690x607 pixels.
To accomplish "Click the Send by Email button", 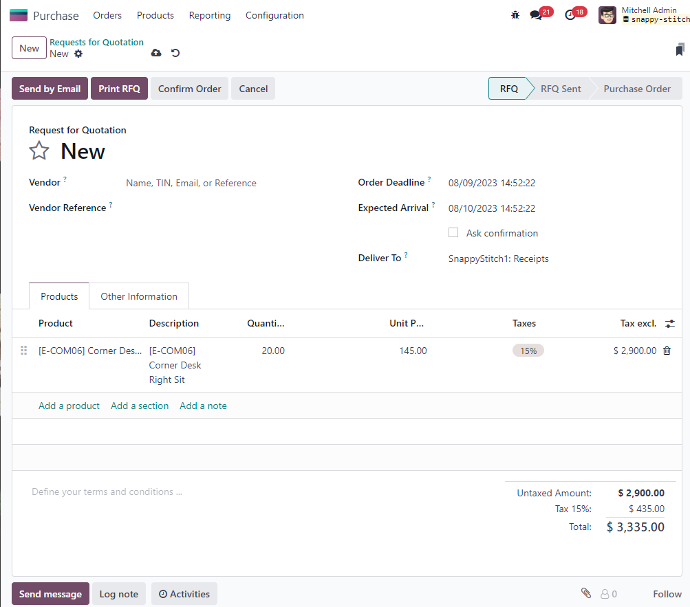I will coord(50,88).
